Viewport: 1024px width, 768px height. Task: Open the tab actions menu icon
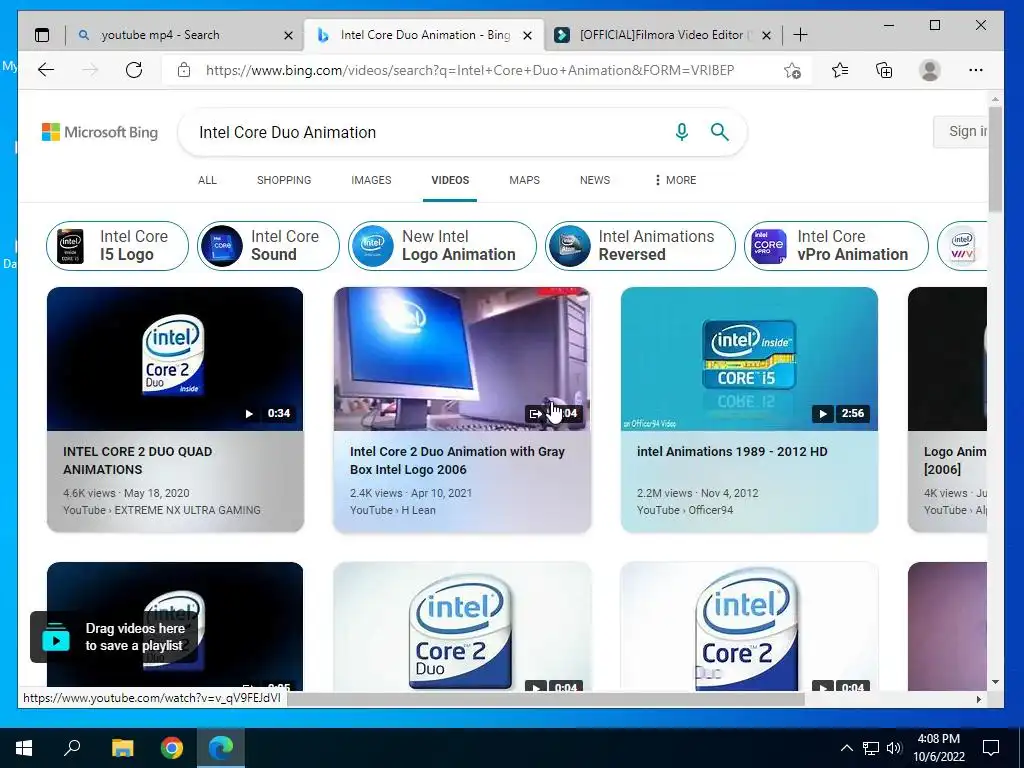tap(42, 35)
